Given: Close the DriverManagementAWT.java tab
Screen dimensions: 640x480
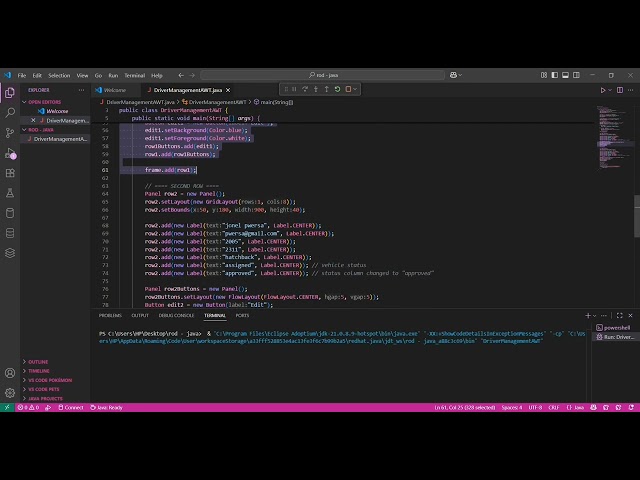Looking at the screenshot, I should (x=228, y=90).
